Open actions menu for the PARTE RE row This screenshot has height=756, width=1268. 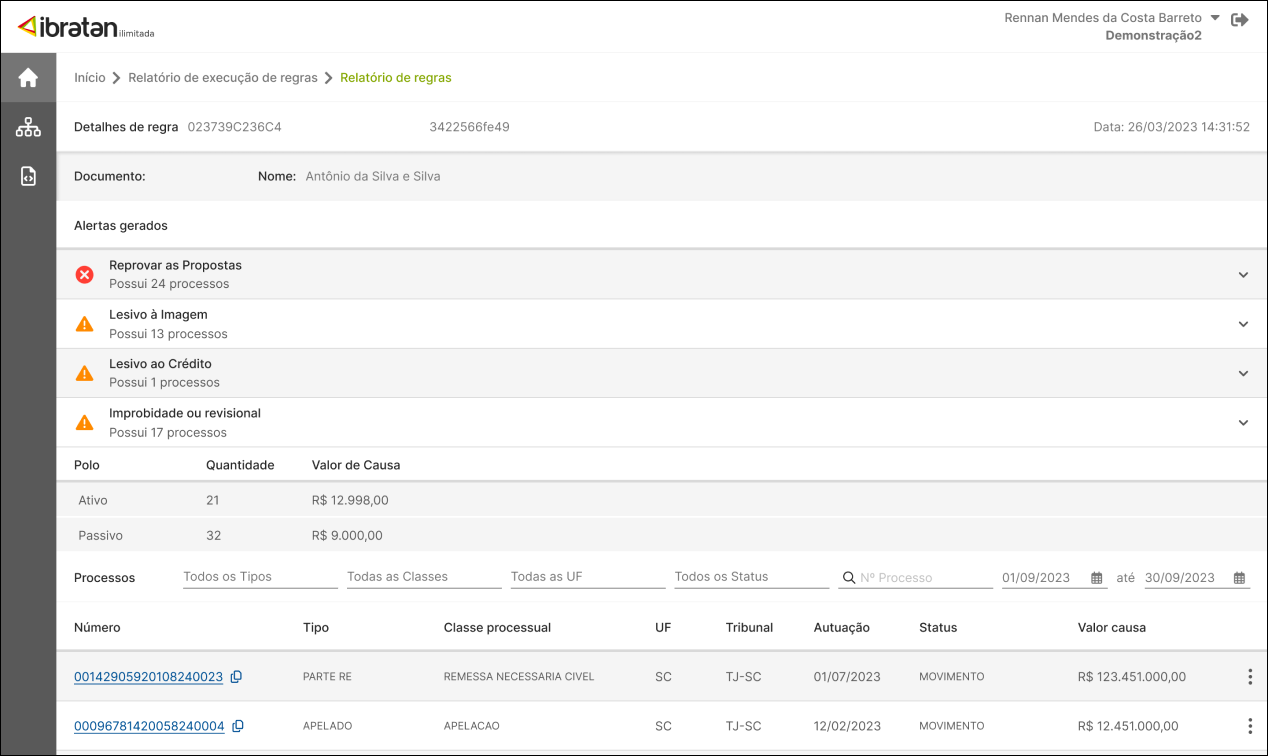coord(1249,677)
